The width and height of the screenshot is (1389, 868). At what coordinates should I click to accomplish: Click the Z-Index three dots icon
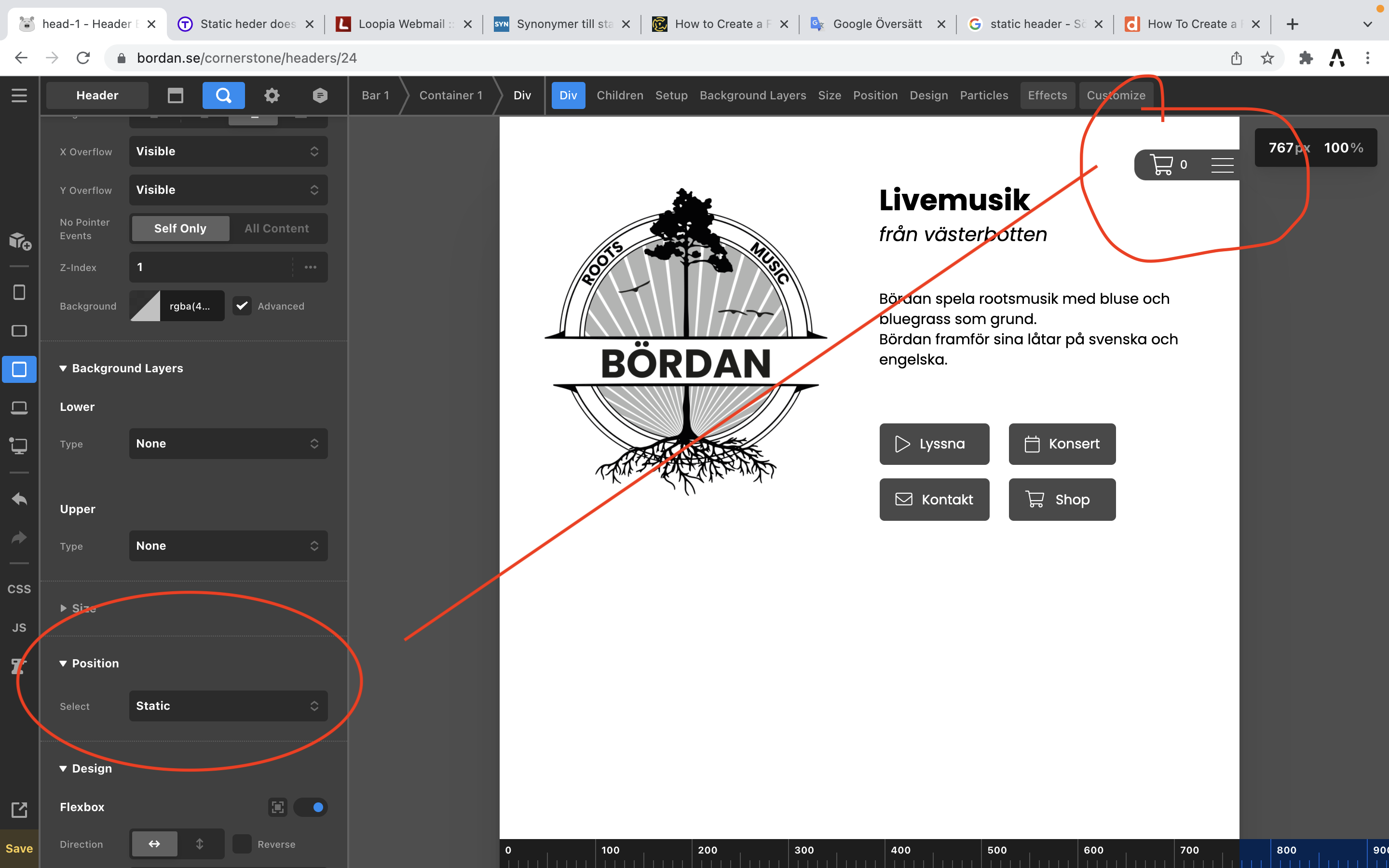point(311,267)
